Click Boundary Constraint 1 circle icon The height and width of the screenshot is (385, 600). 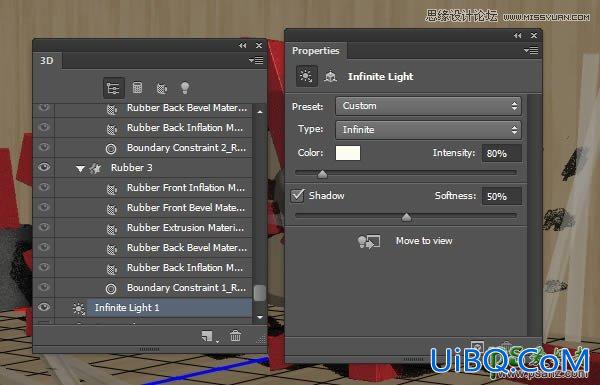click(x=111, y=289)
